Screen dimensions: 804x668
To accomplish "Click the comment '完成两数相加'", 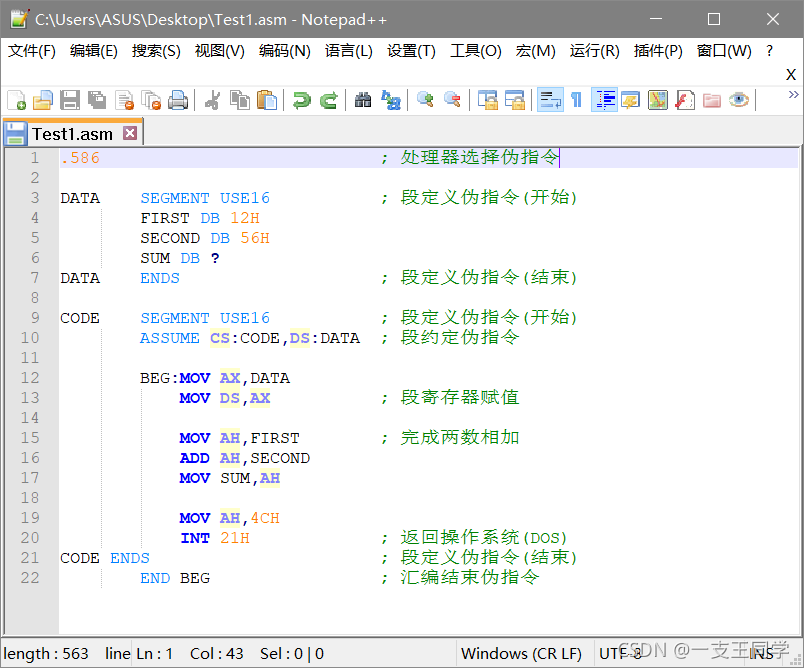I will point(459,437).
